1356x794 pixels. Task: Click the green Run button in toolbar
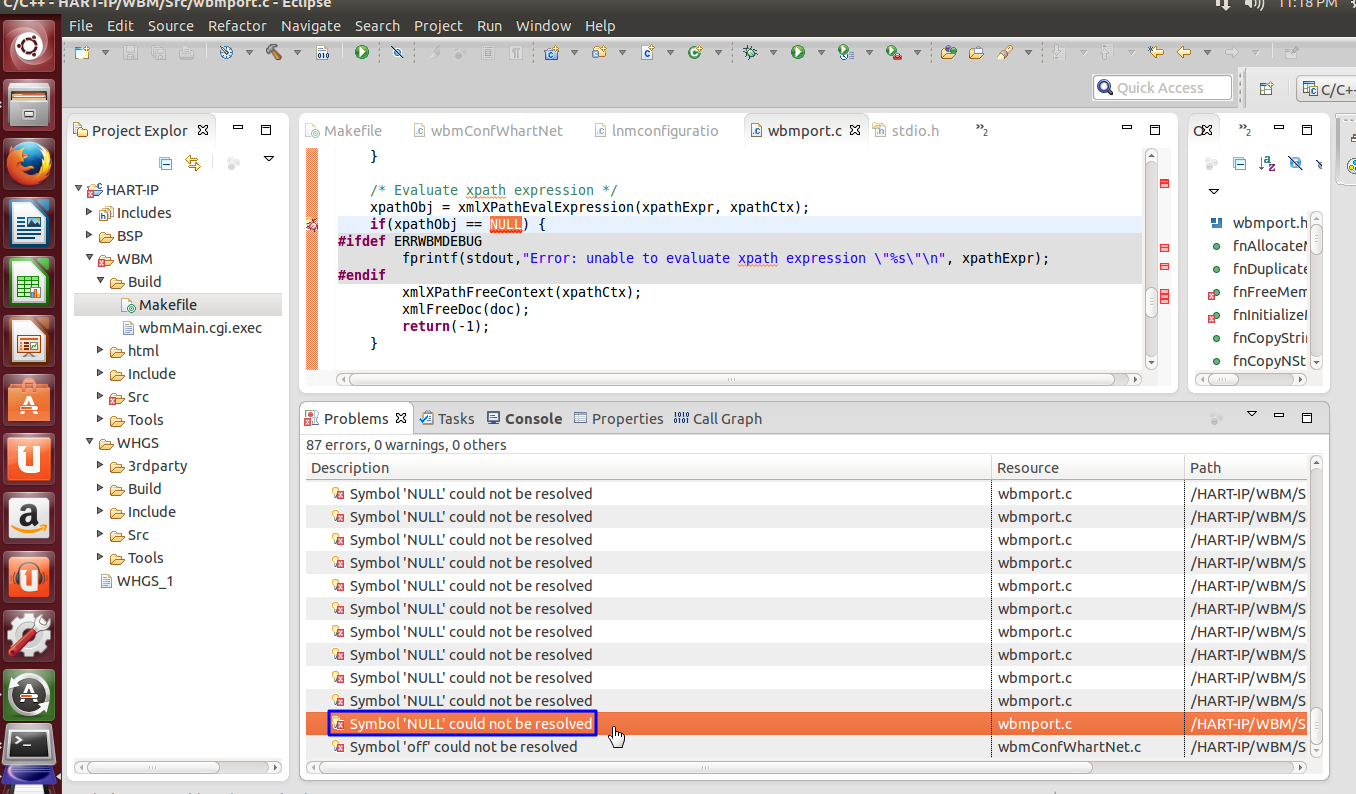point(797,52)
